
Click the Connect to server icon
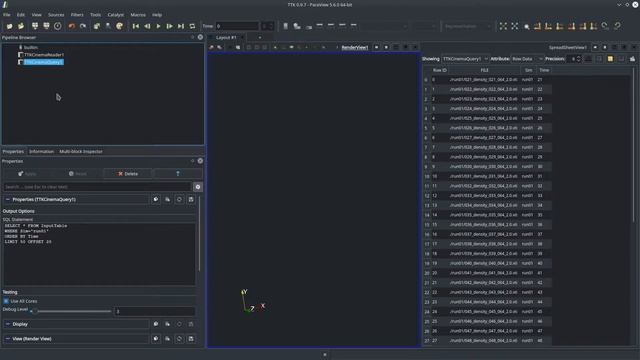(35, 26)
